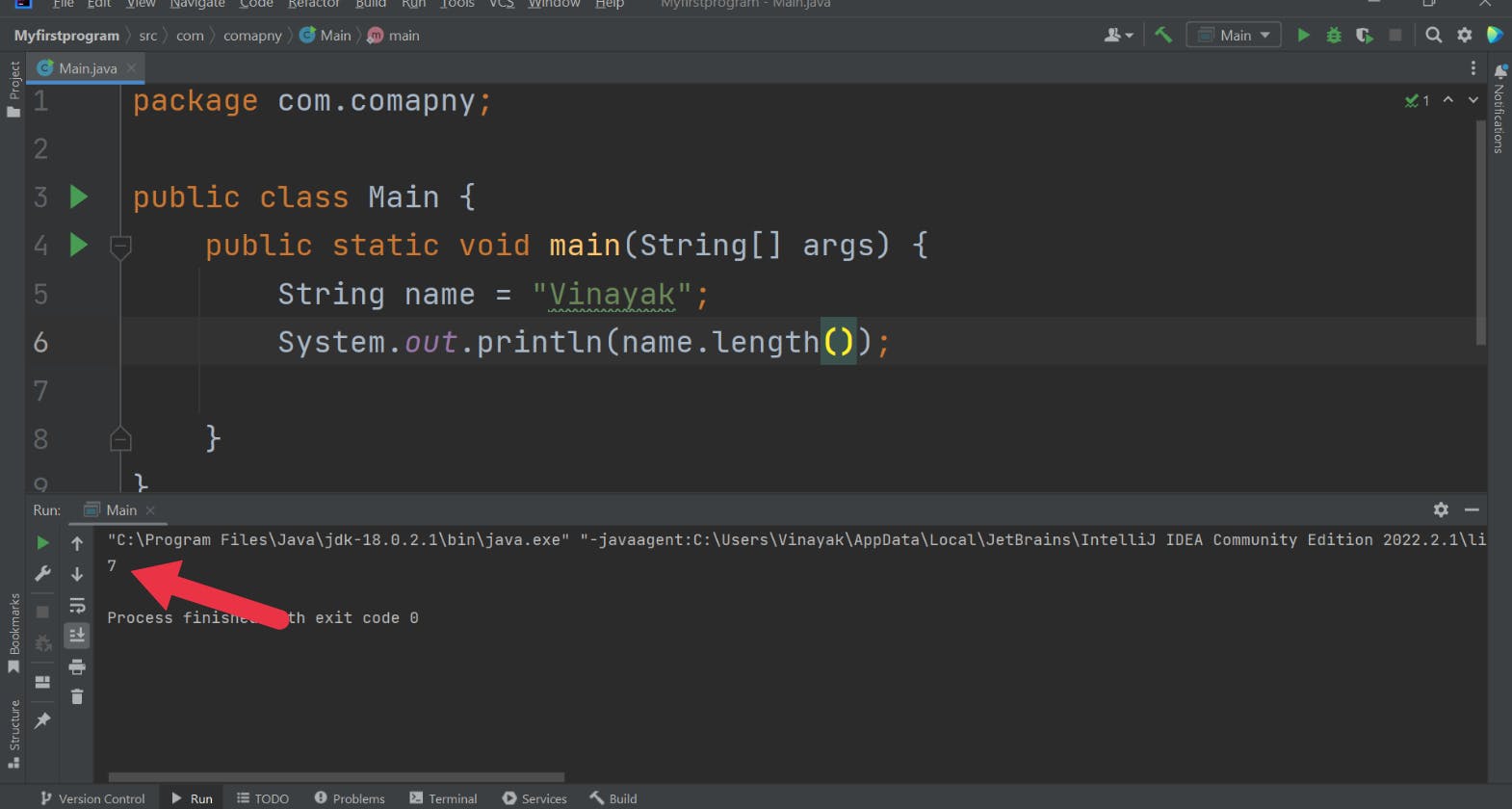Open the TODO tool window
The height and width of the screenshot is (809, 1512).
(263, 798)
